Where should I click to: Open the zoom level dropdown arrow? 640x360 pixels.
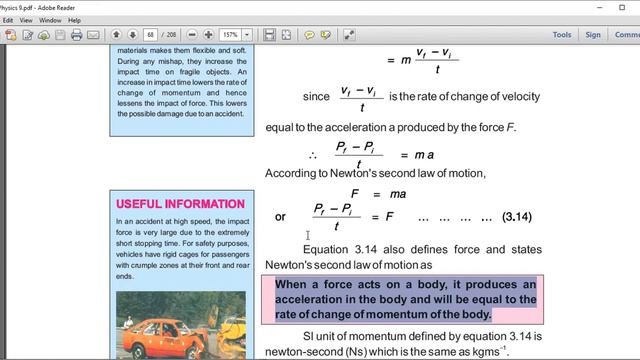coord(247,35)
